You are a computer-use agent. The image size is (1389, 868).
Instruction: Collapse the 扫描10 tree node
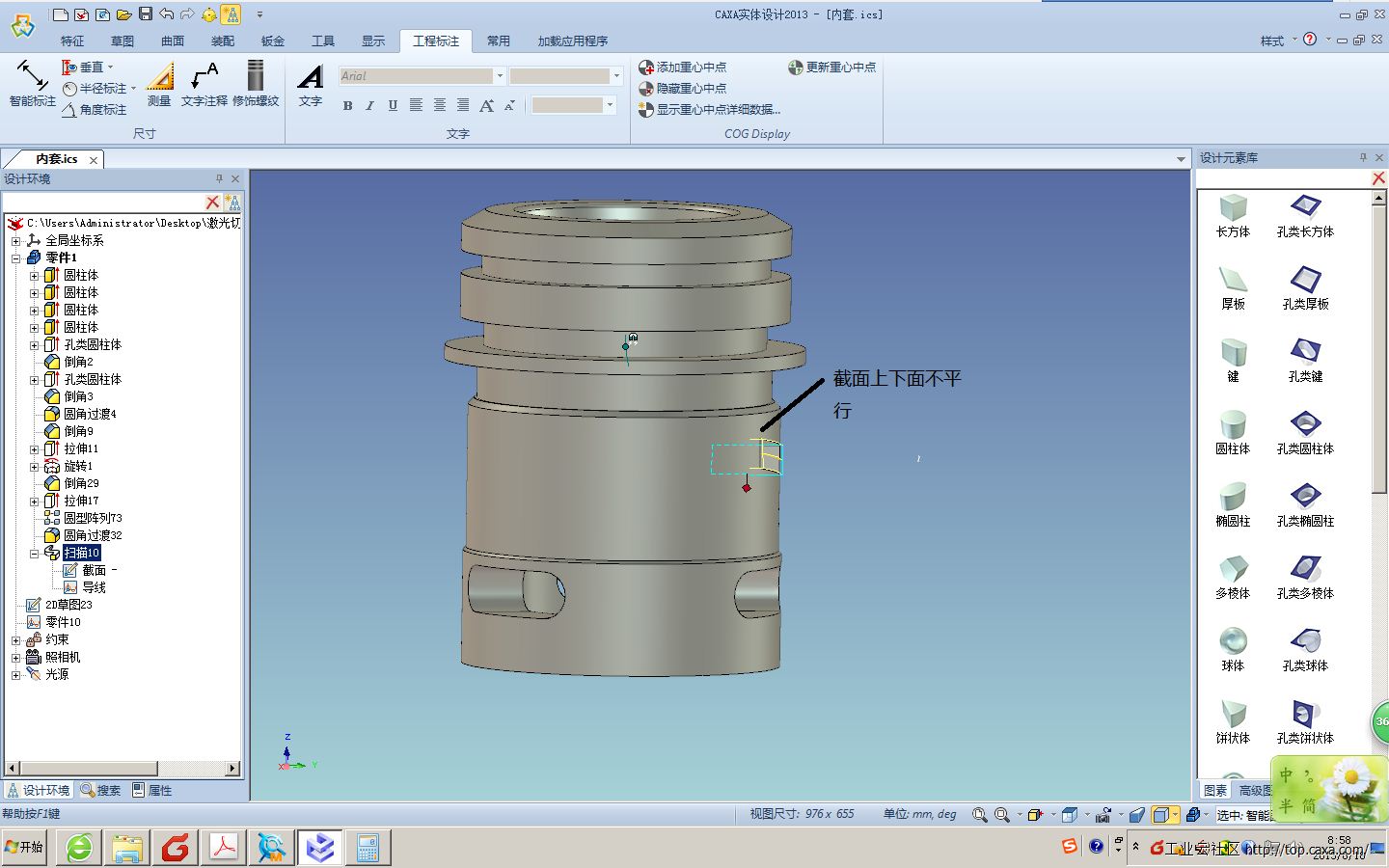coord(35,554)
